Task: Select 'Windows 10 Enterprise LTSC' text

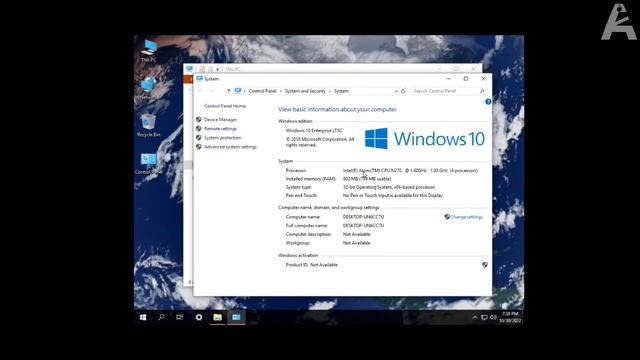Action: pos(314,131)
